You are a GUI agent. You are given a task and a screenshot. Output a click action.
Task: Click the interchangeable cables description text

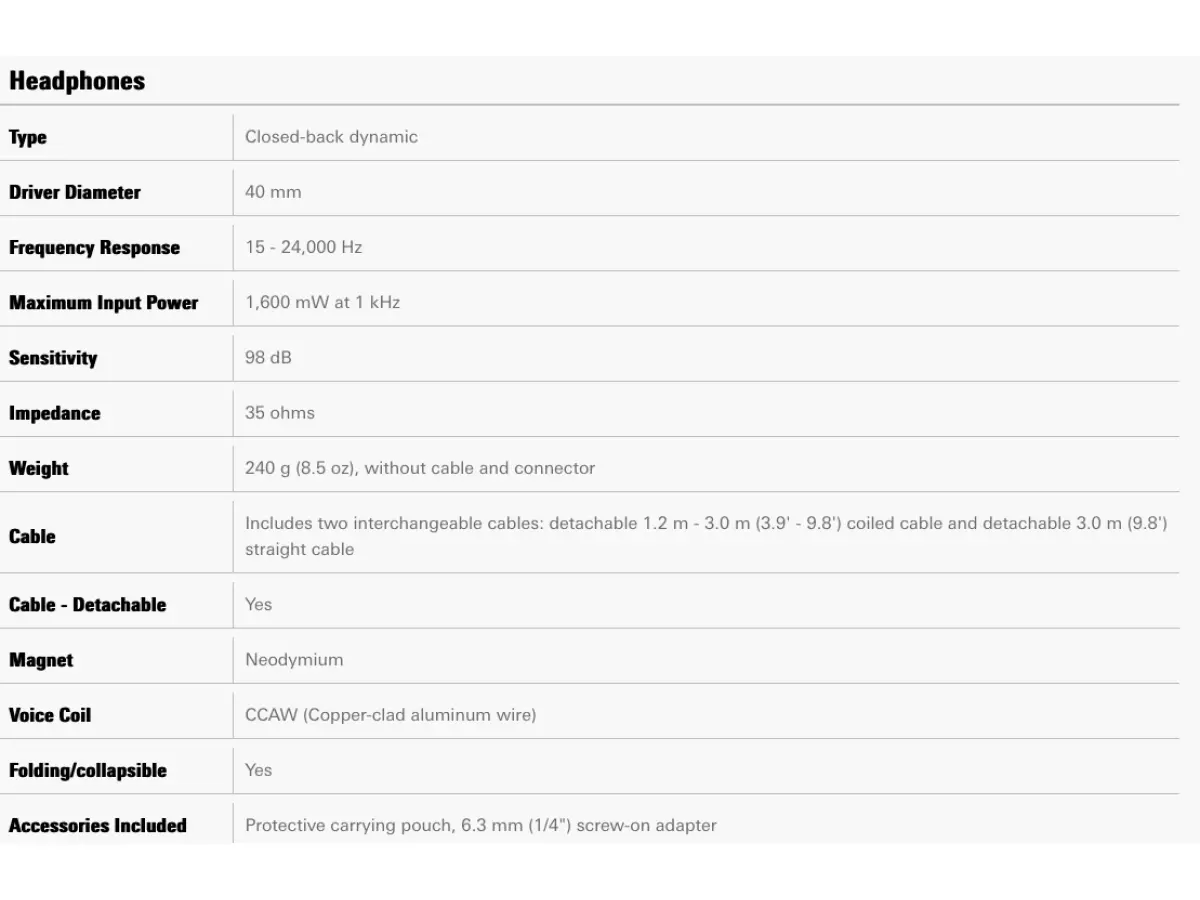[x=706, y=536]
